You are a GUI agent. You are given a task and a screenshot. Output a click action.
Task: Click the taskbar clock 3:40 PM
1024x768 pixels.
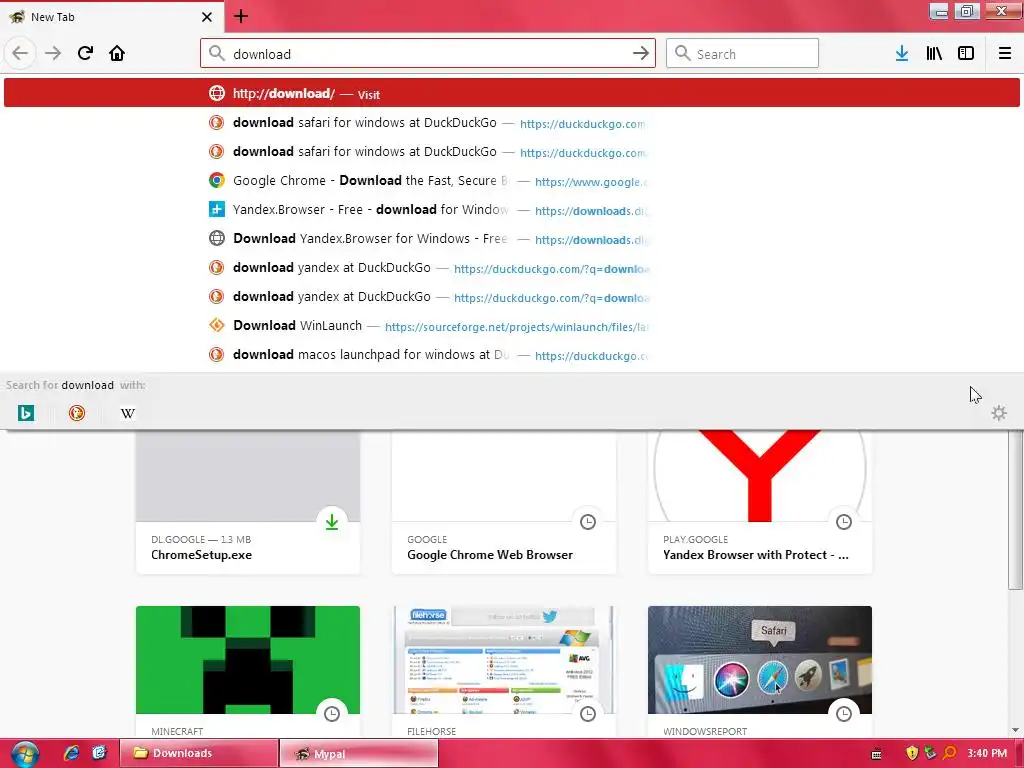[x=987, y=753]
